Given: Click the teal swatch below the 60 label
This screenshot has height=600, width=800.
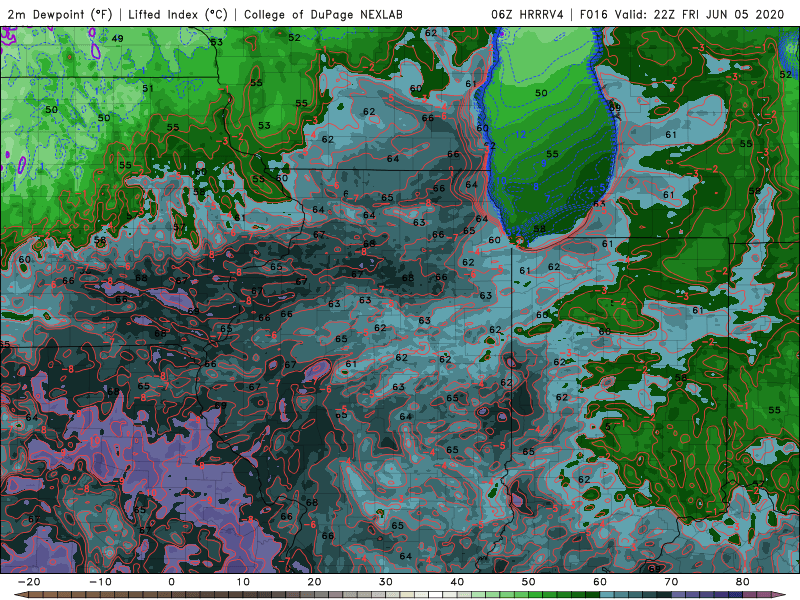Looking at the screenshot, I should (x=607, y=594).
